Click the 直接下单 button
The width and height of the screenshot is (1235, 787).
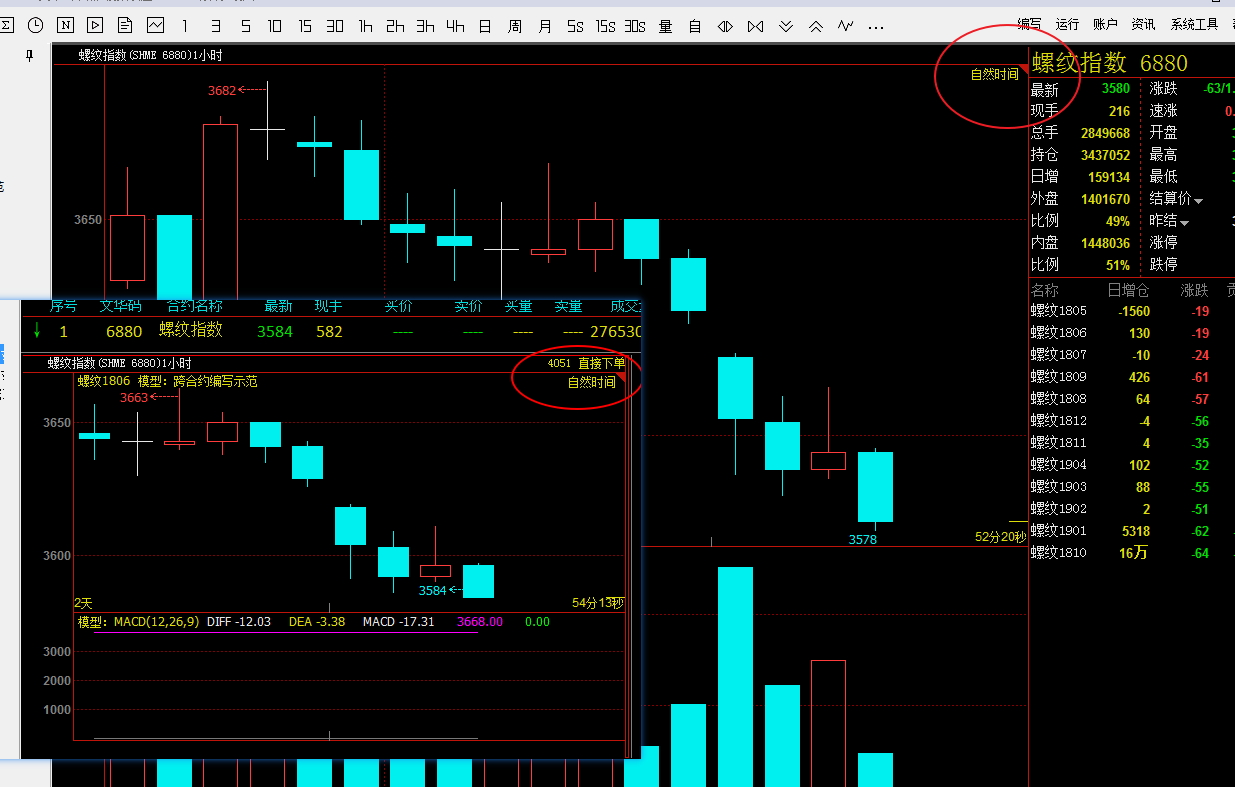(601, 363)
